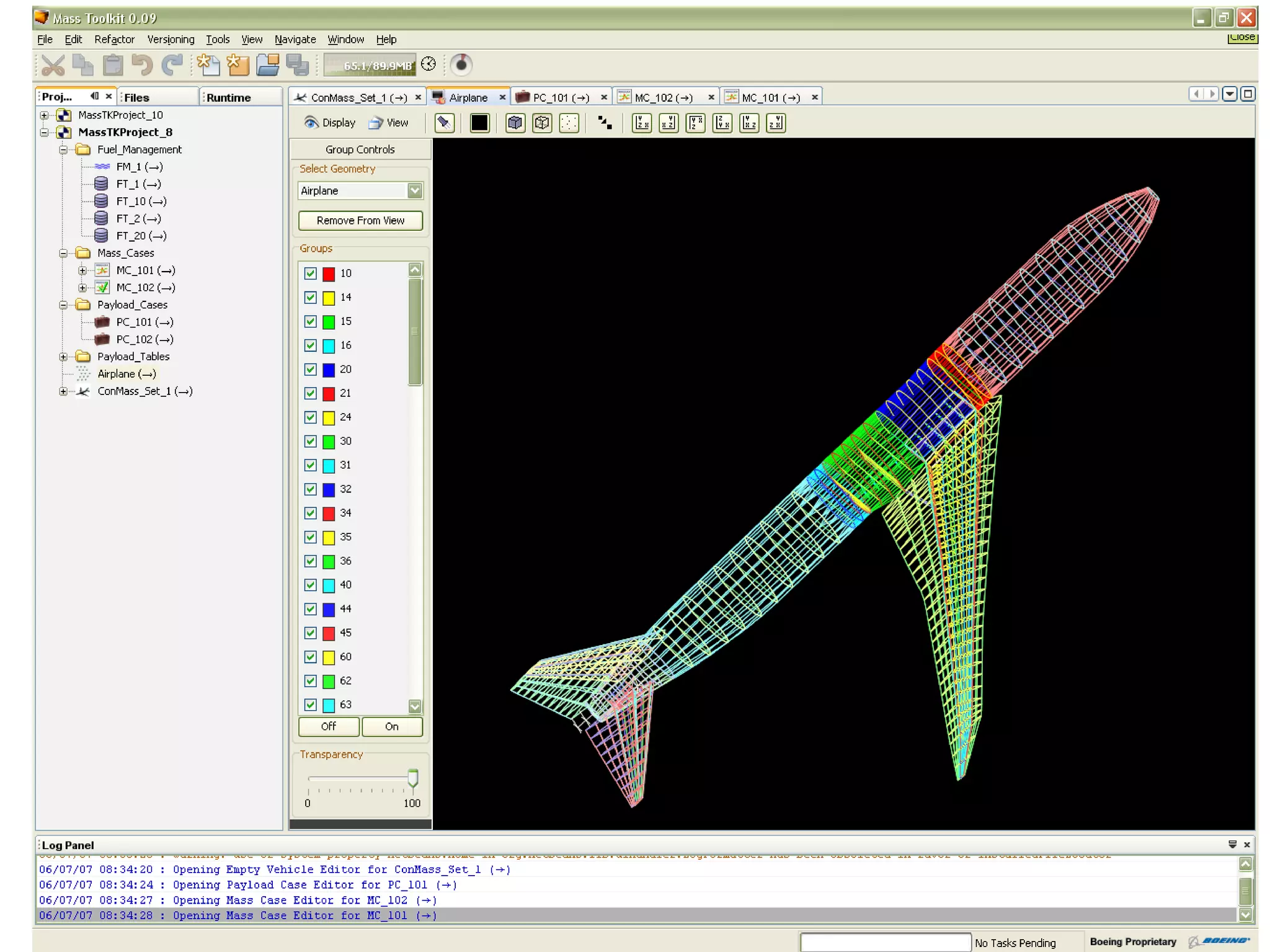The width and height of the screenshot is (1270, 952).
Task: Click the Cut scissors icon
Action: [52, 65]
